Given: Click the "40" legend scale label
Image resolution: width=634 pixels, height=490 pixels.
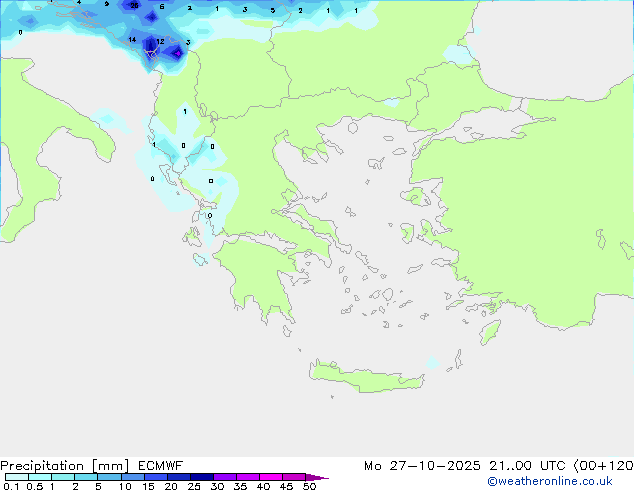Looking at the screenshot, I should 263,486.
